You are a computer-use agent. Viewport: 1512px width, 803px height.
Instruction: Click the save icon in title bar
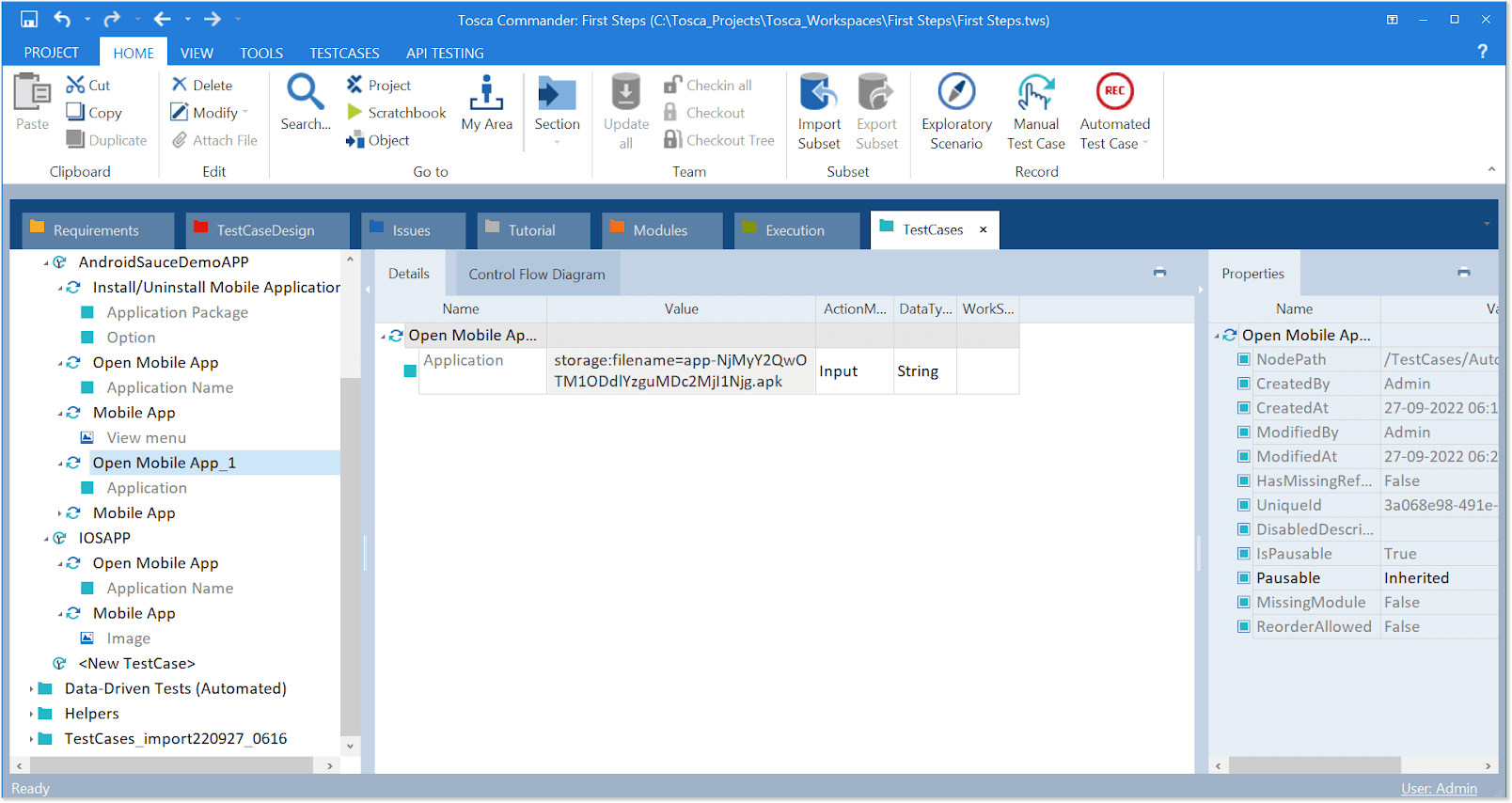point(29,20)
